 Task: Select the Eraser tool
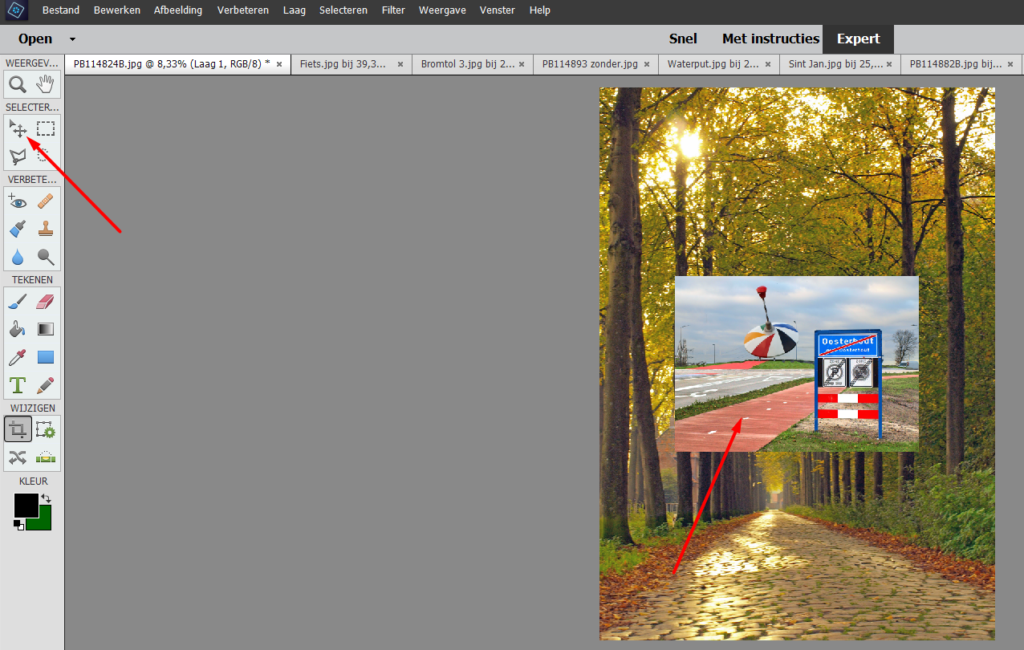coord(46,301)
